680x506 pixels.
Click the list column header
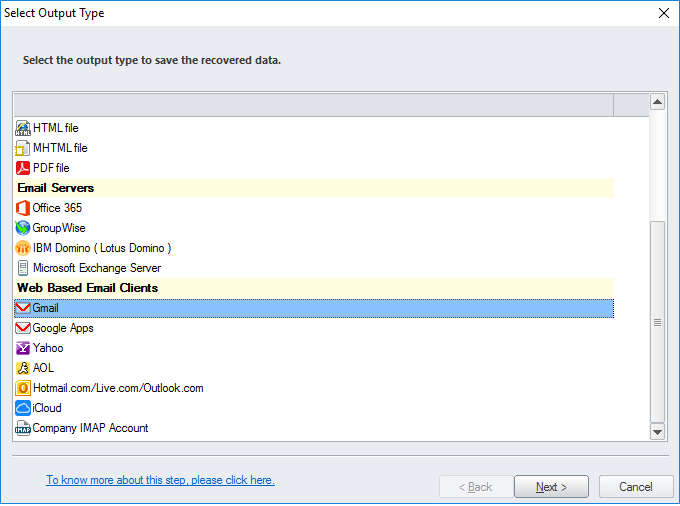(314, 105)
